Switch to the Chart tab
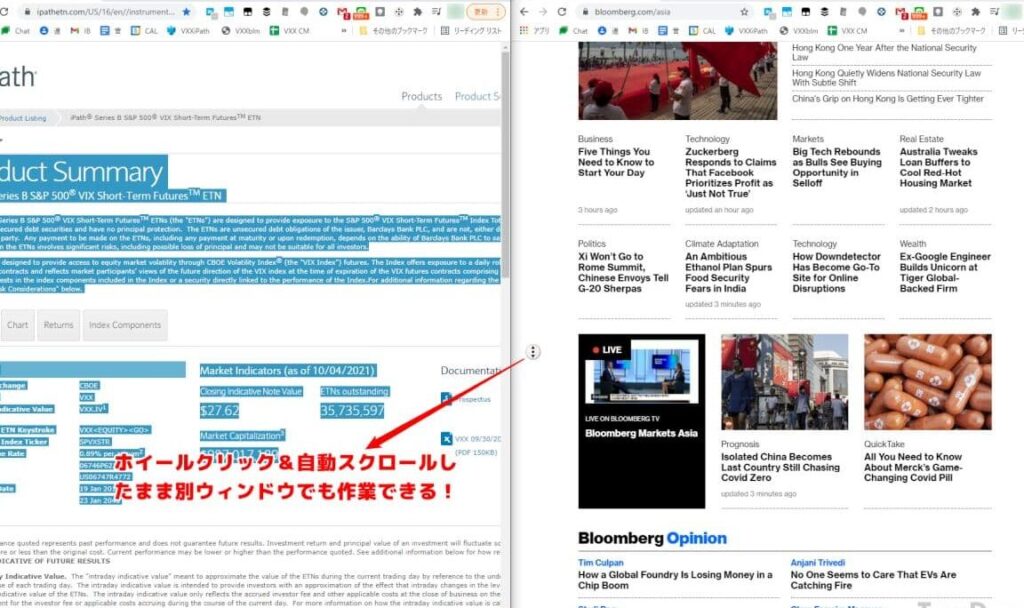1024x608 pixels. point(18,325)
